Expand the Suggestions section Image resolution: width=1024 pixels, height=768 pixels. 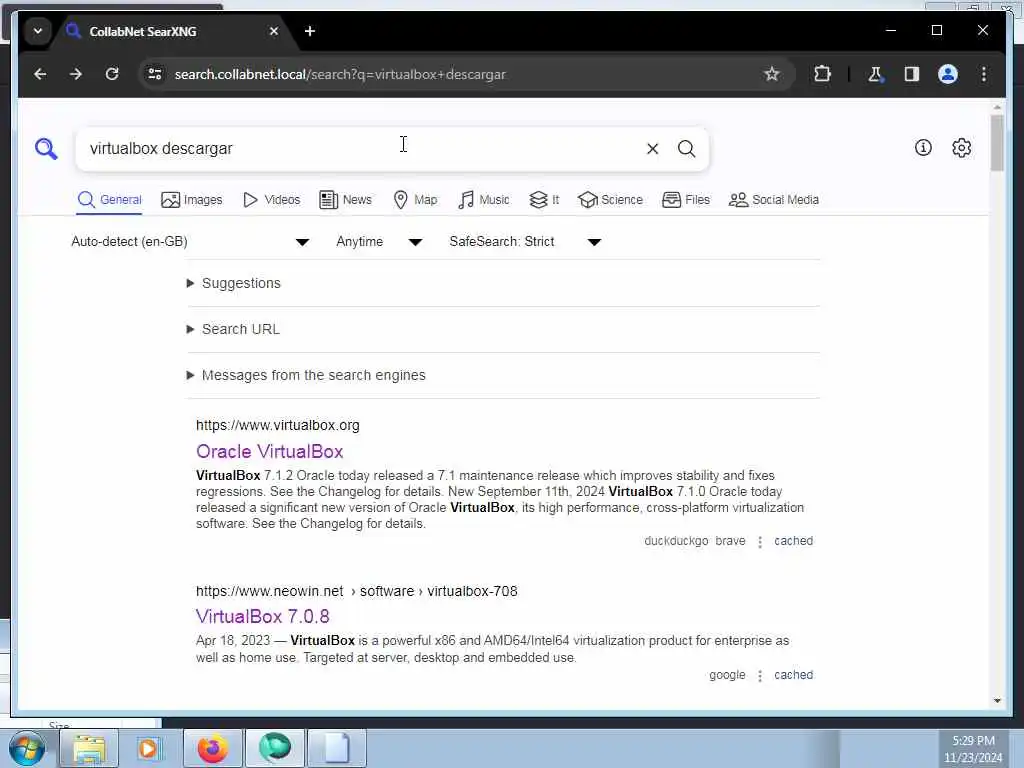click(234, 283)
